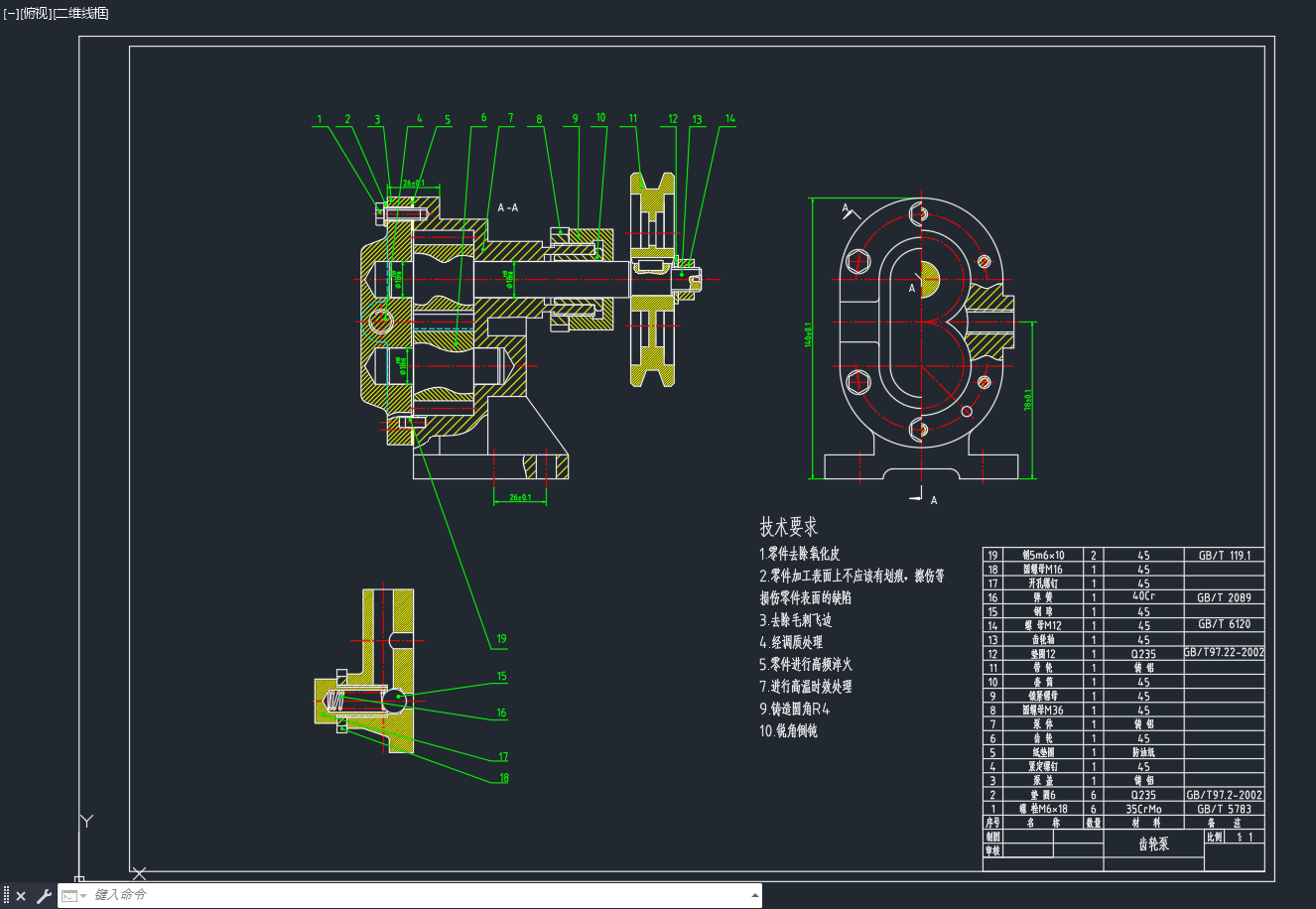Select the GB/T 6120 table cell
This screenshot has width=1316, height=909.
coord(1224,624)
